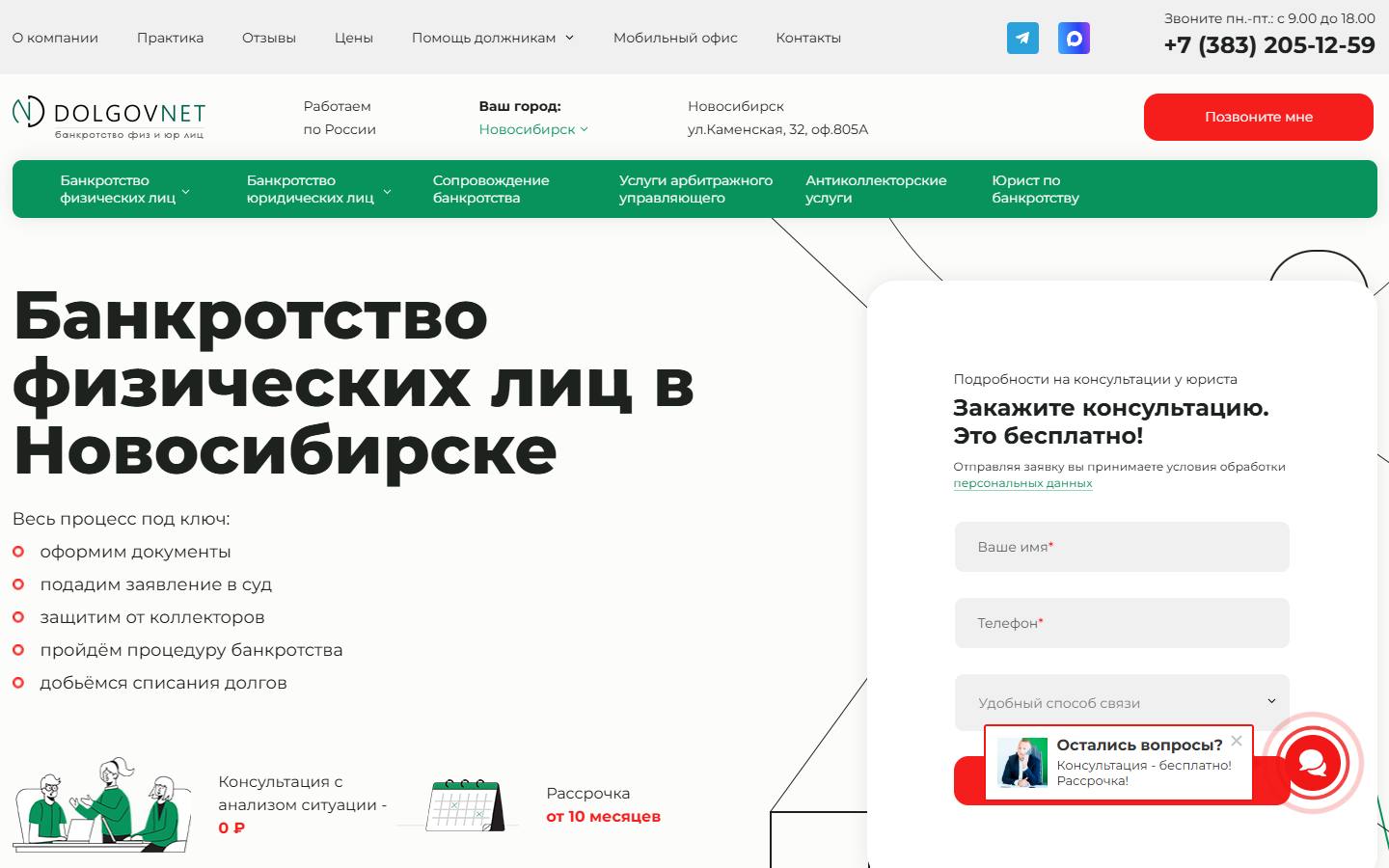The width and height of the screenshot is (1389, 868).
Task: Open the 'Отзывы' page
Action: click(269, 38)
